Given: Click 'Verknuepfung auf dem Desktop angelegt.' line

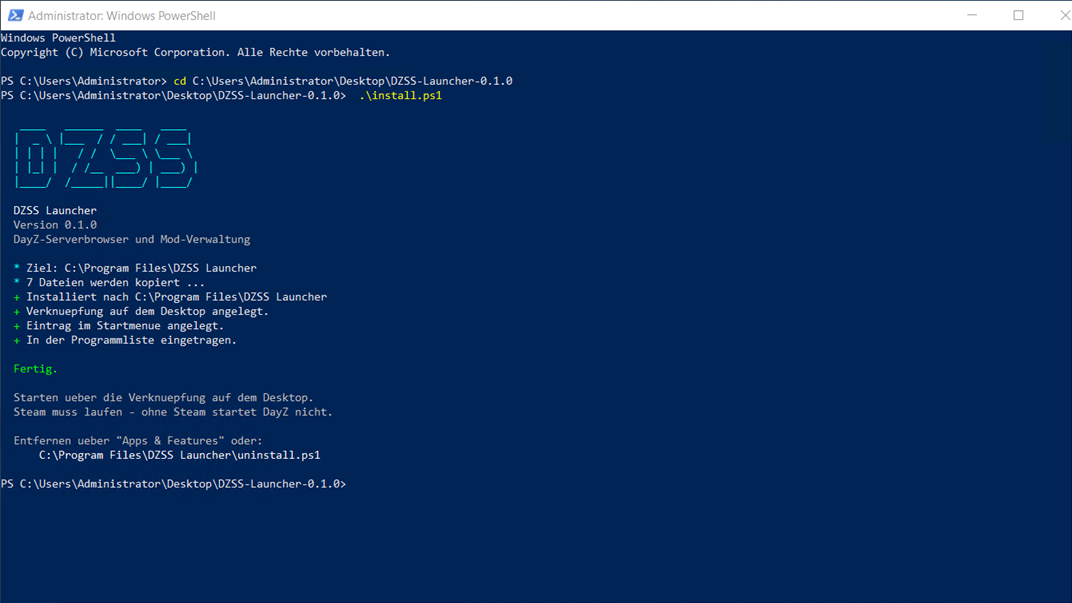Looking at the screenshot, I should coord(141,311).
